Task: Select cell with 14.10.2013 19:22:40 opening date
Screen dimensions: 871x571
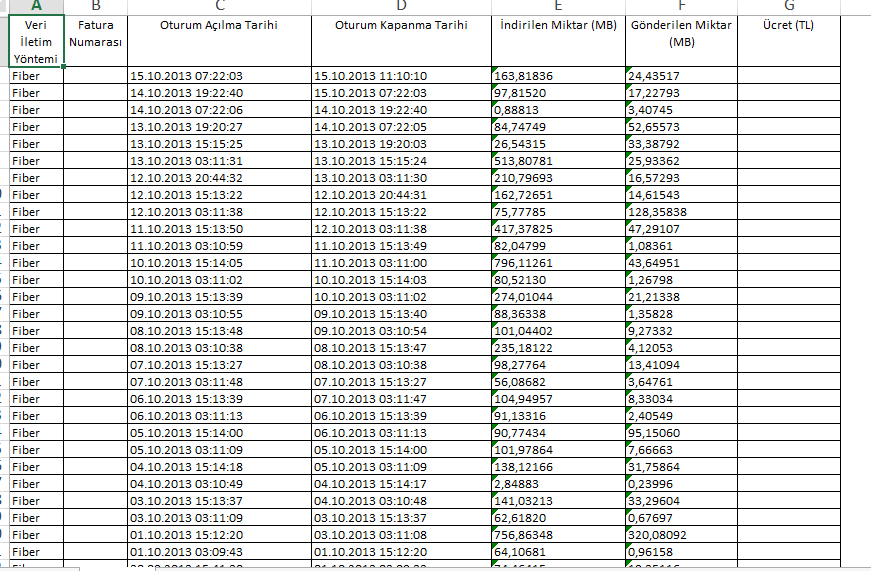Action: (219, 93)
